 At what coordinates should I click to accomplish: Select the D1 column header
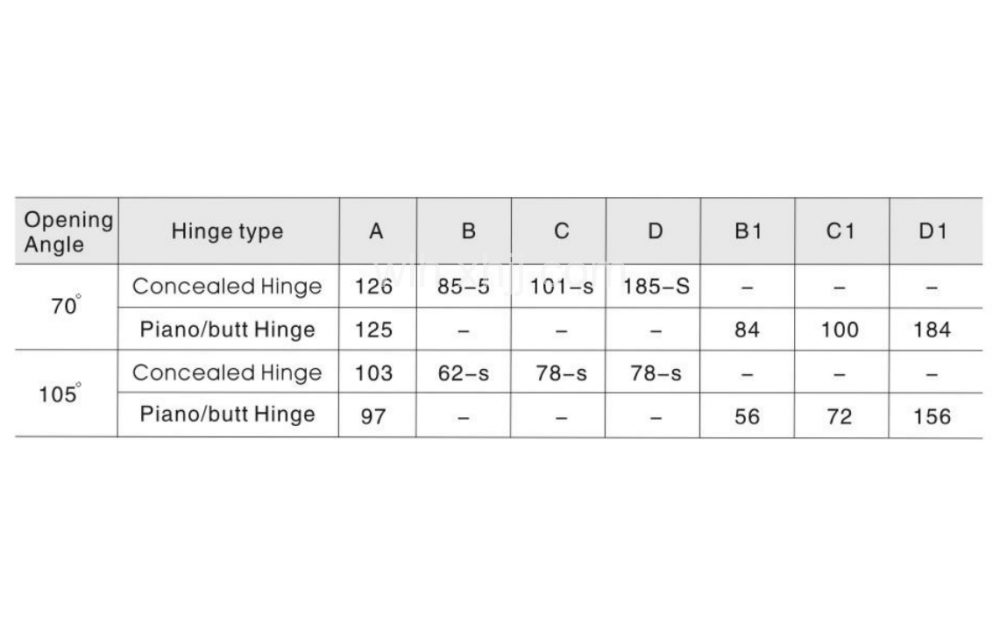(x=936, y=231)
